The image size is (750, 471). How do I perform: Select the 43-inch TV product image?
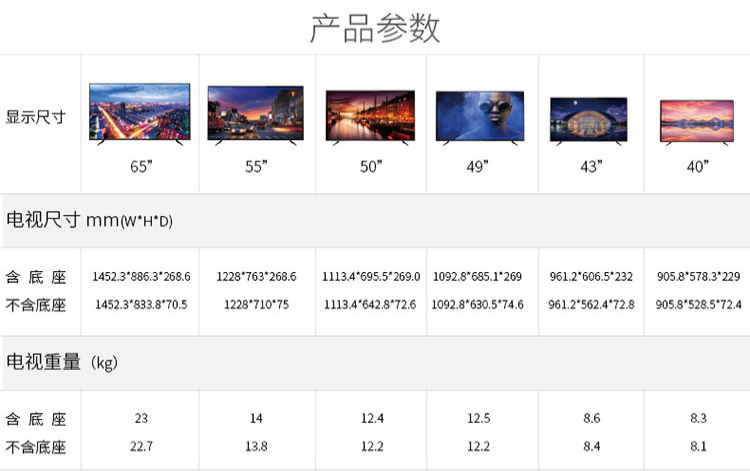click(590, 121)
